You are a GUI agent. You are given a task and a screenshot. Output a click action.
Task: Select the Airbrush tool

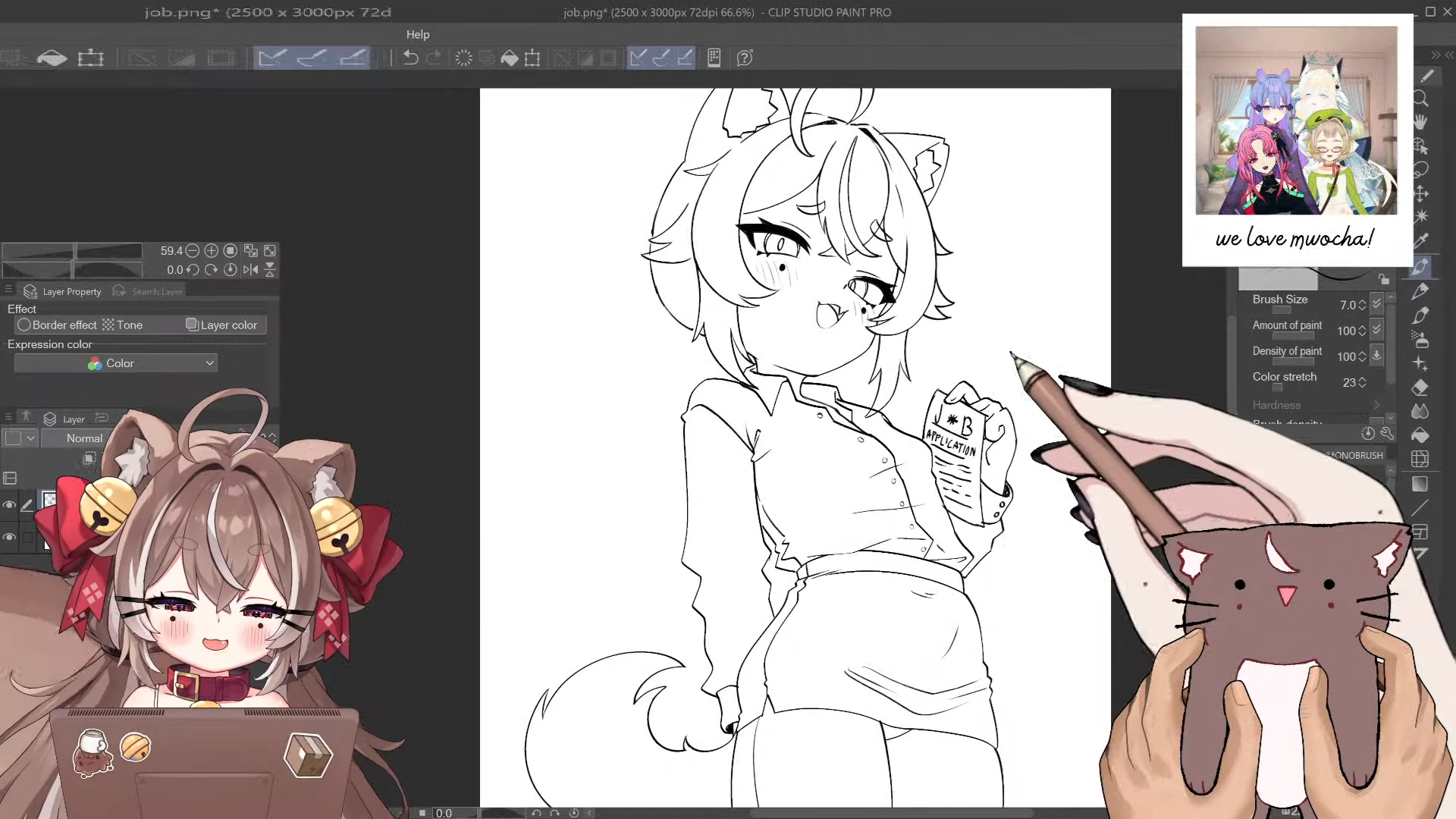click(x=1420, y=339)
